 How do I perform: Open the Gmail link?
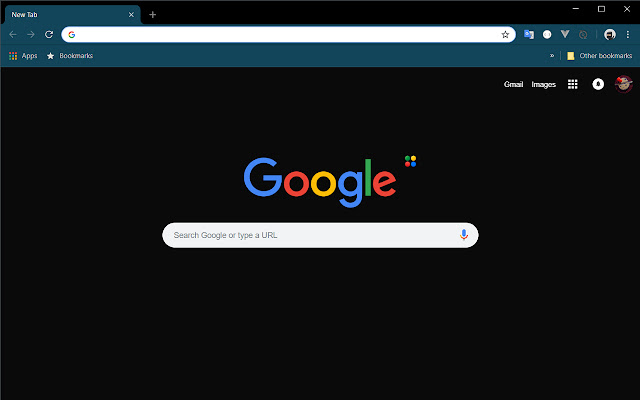pyautogui.click(x=513, y=84)
